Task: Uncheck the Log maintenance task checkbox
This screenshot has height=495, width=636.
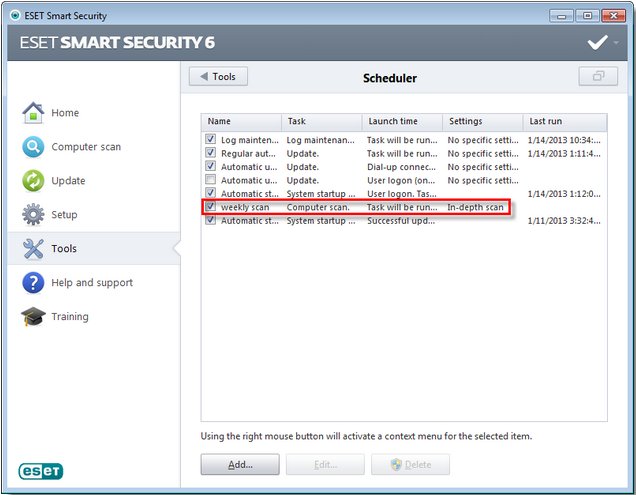Action: (210, 139)
